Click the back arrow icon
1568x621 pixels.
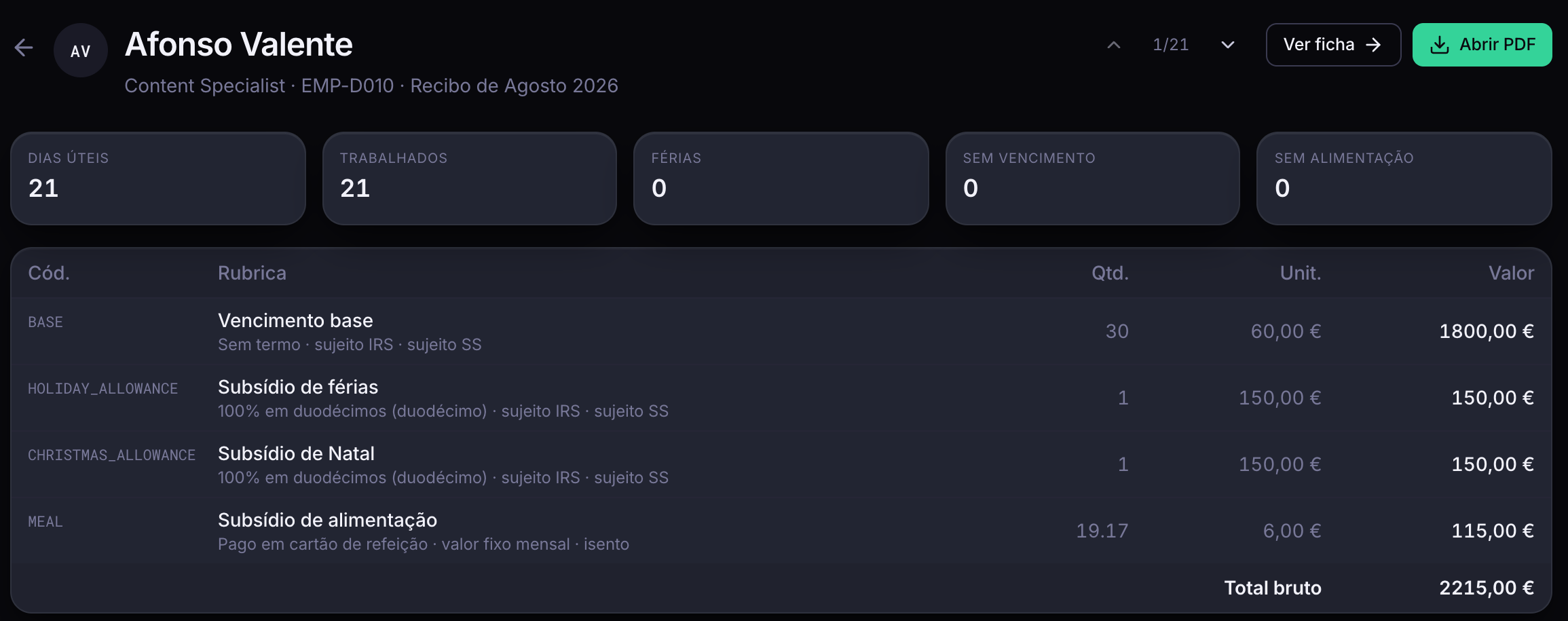tap(24, 48)
